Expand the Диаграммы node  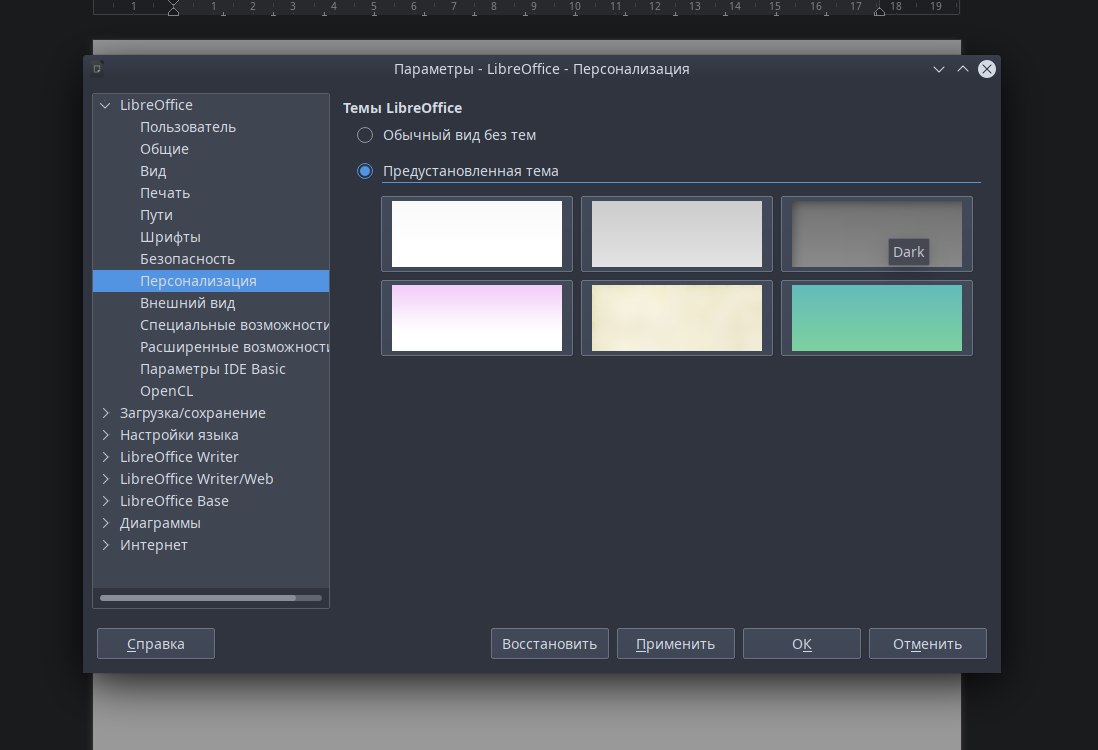pyautogui.click(x=105, y=523)
